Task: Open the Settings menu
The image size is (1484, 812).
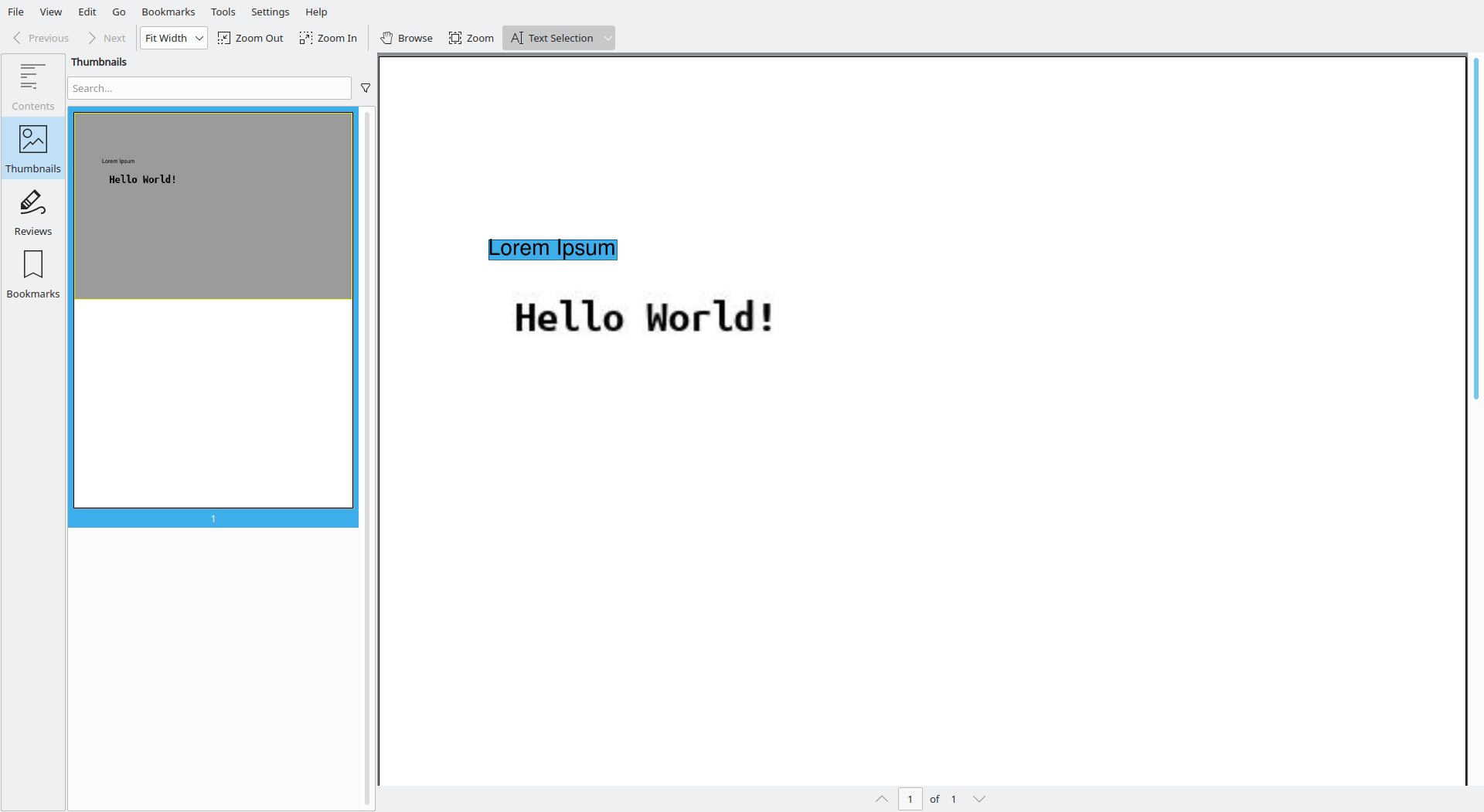Action: (x=270, y=12)
